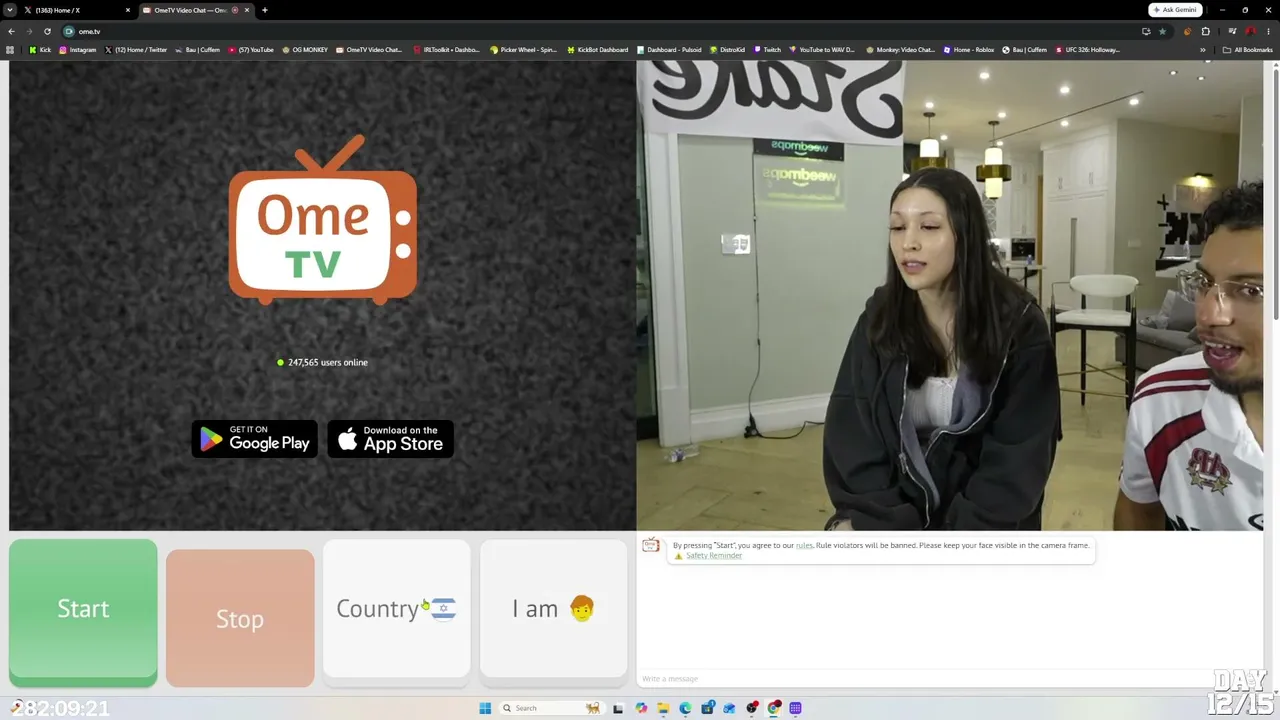Open the Chrome Extensions puzzle icon
The height and width of the screenshot is (720, 1280).
pos(1205,31)
